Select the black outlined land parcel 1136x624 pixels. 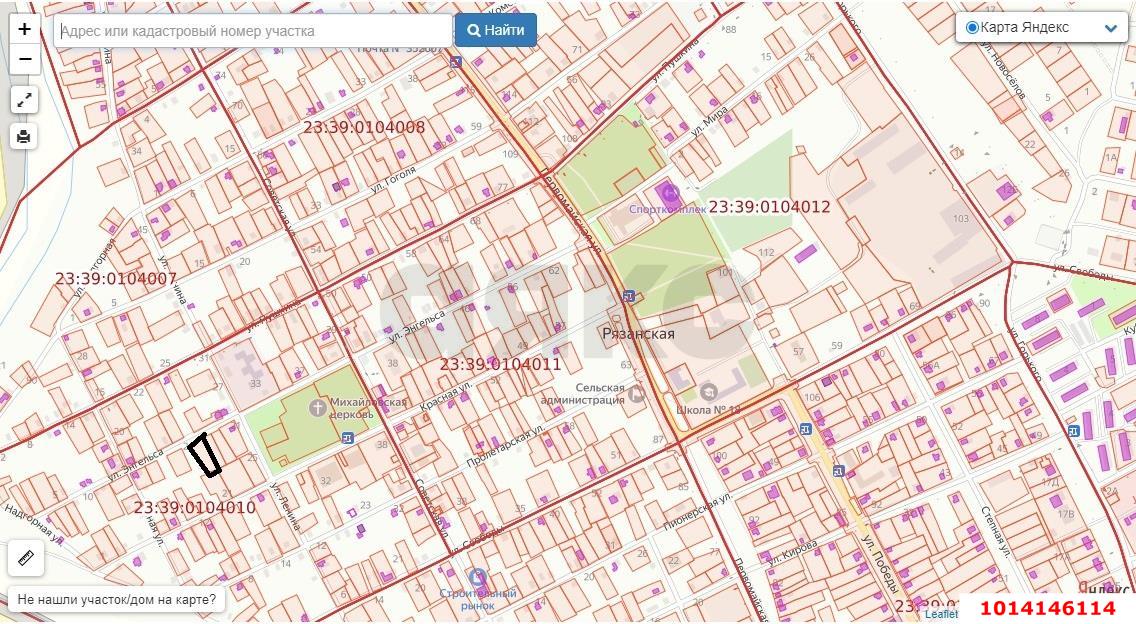(204, 456)
